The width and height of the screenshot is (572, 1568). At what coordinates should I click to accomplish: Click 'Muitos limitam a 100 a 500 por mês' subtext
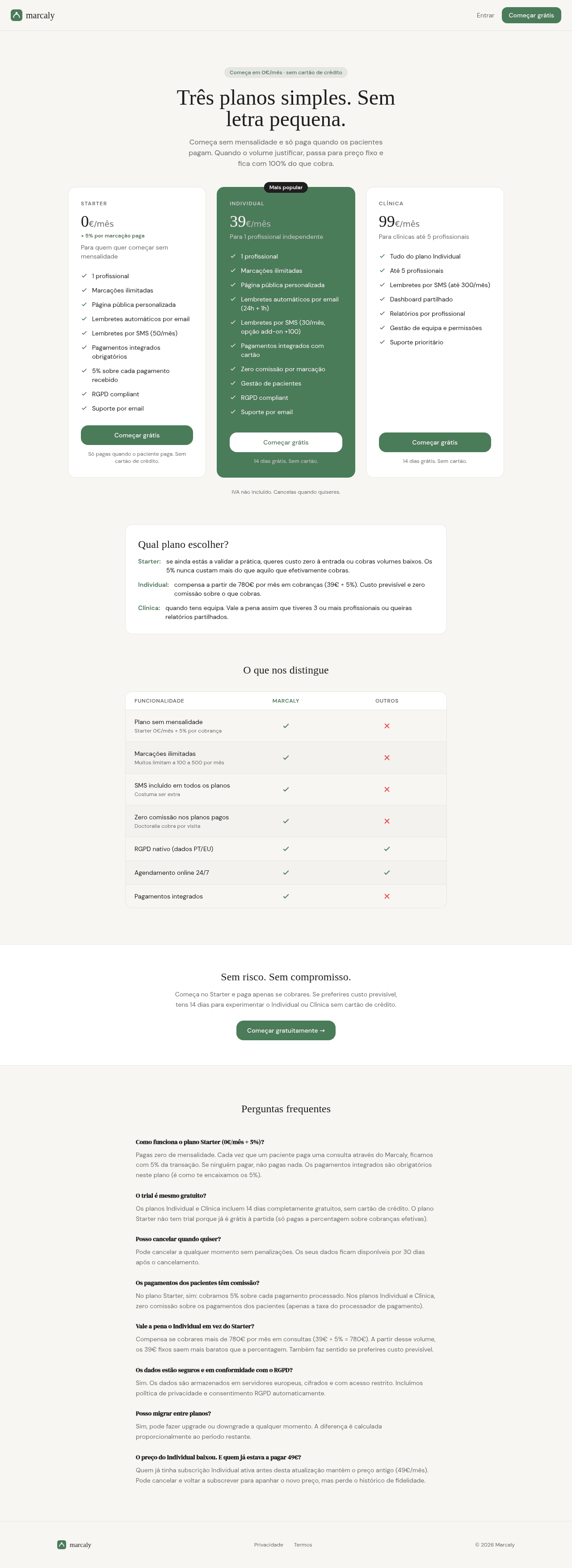(x=179, y=763)
